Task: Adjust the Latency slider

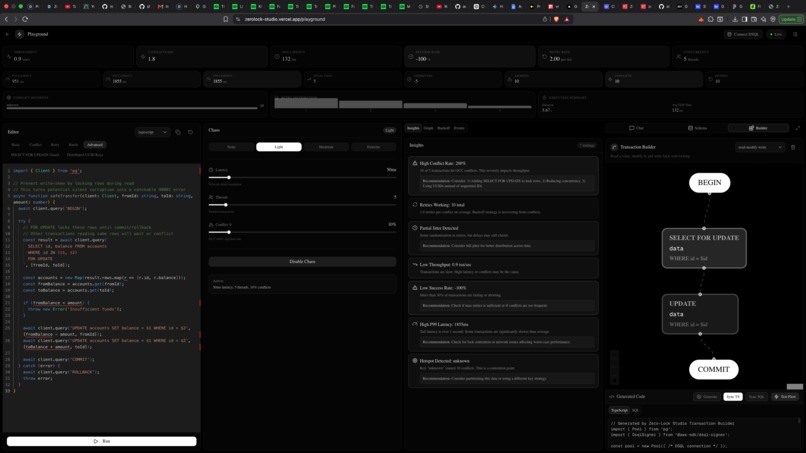Action: pos(302,177)
